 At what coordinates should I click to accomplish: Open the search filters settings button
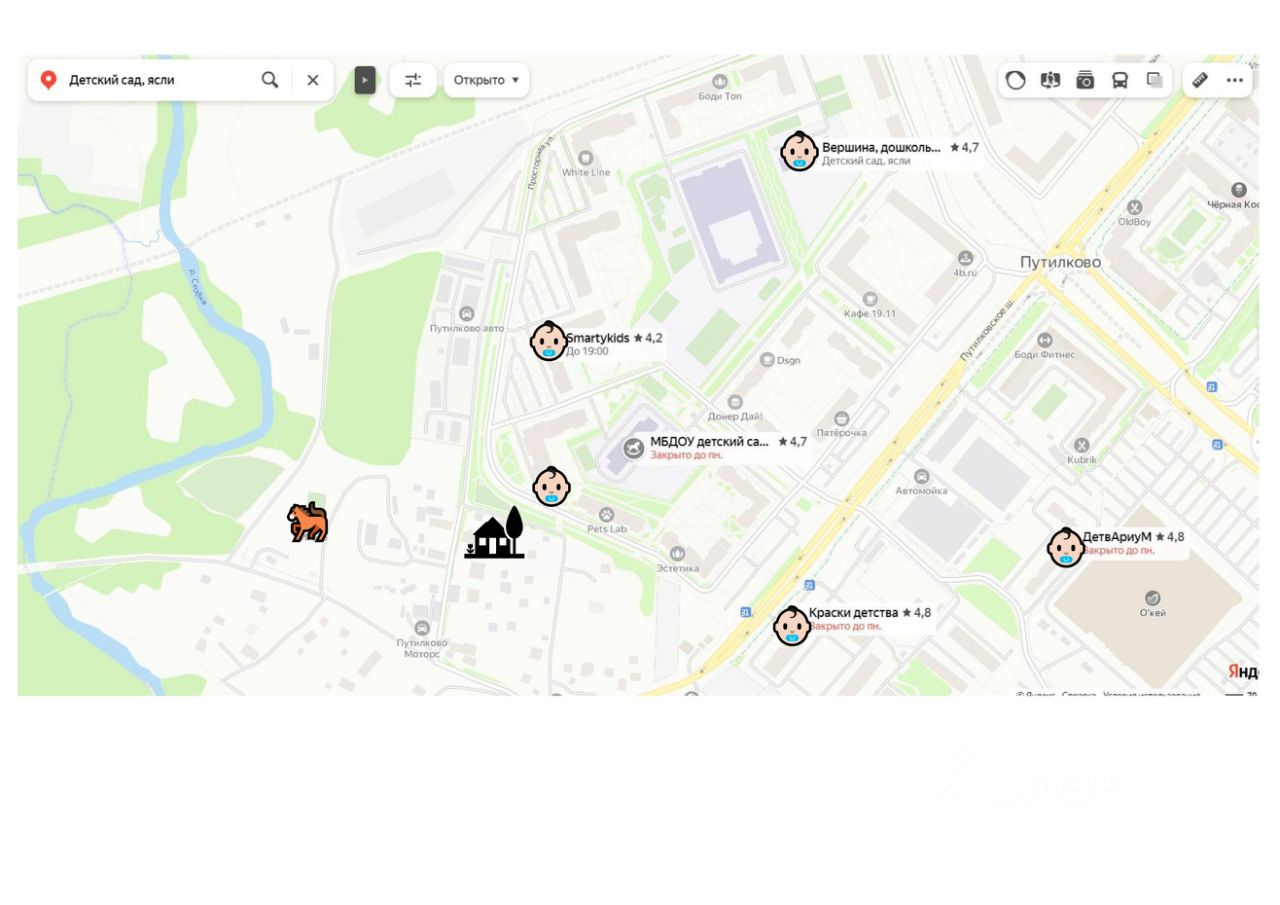coord(413,80)
